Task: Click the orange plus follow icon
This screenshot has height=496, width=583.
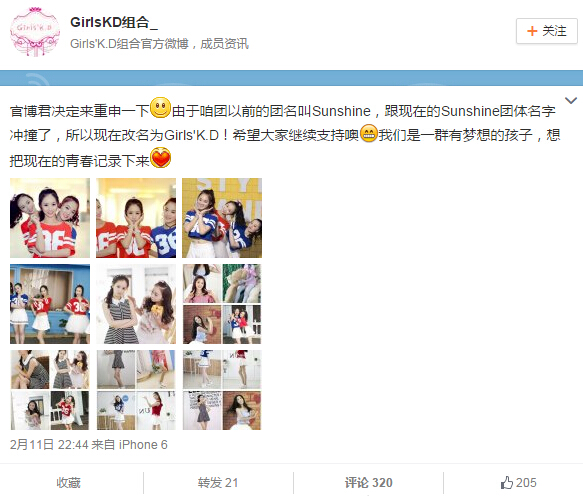Action: 532,31
